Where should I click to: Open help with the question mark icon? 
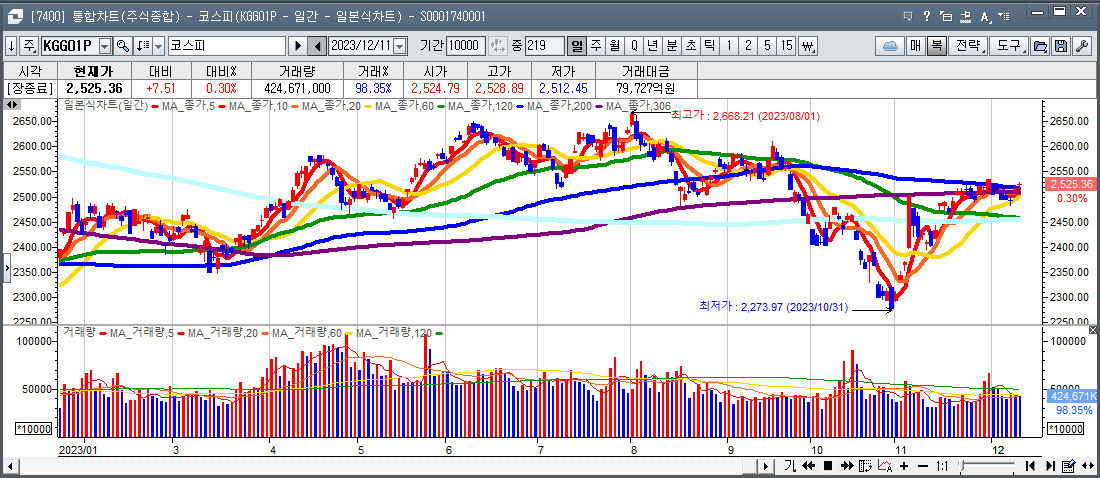pyautogui.click(x=927, y=15)
